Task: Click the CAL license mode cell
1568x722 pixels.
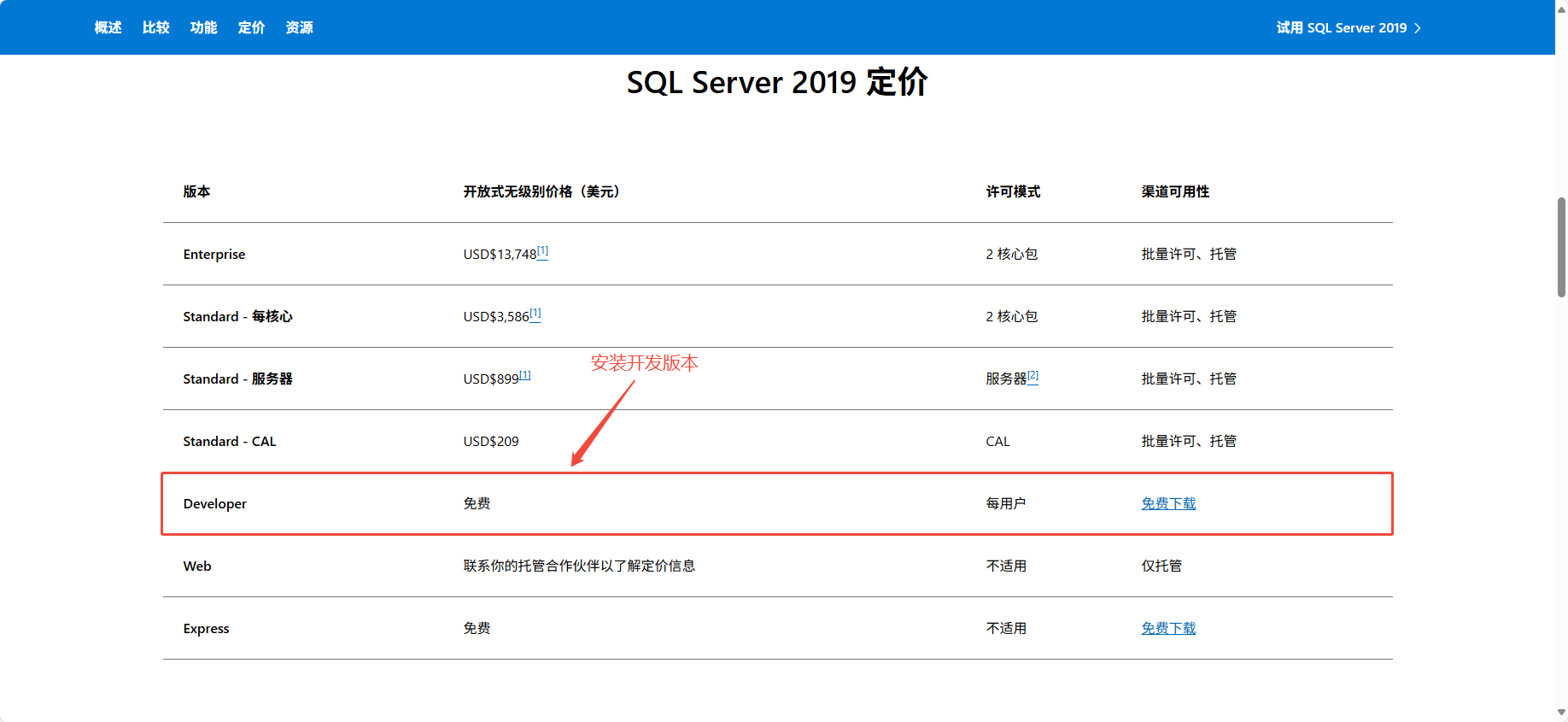Action: point(998,441)
